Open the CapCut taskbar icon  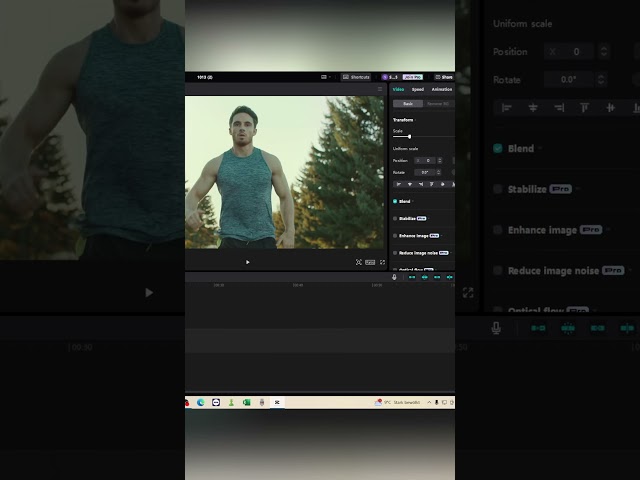(x=277, y=402)
